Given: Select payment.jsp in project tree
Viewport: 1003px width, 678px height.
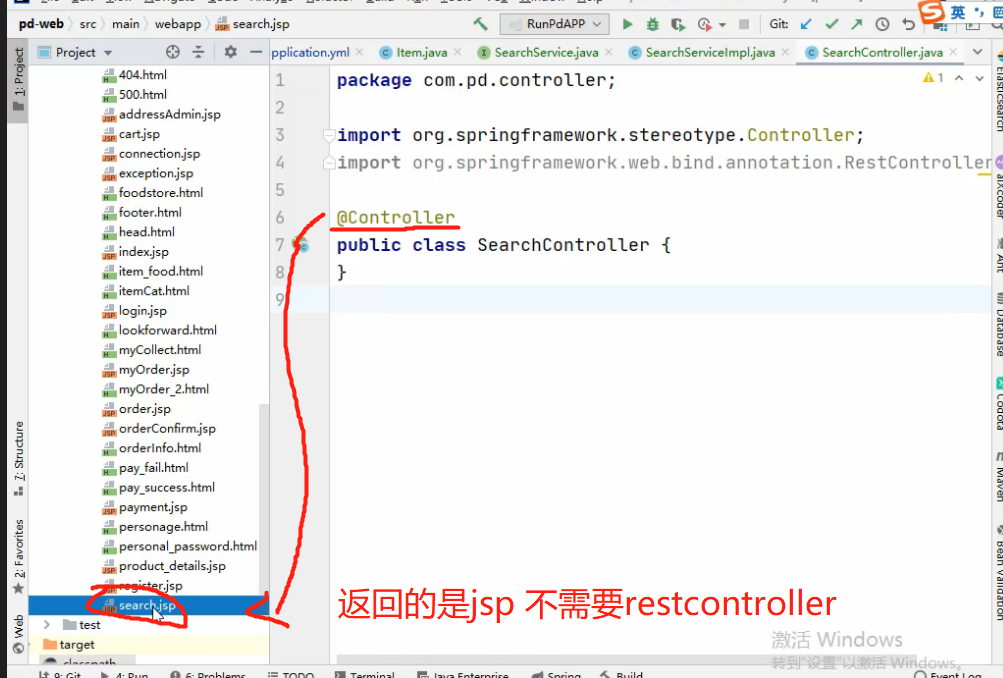Looking at the screenshot, I should (145, 507).
